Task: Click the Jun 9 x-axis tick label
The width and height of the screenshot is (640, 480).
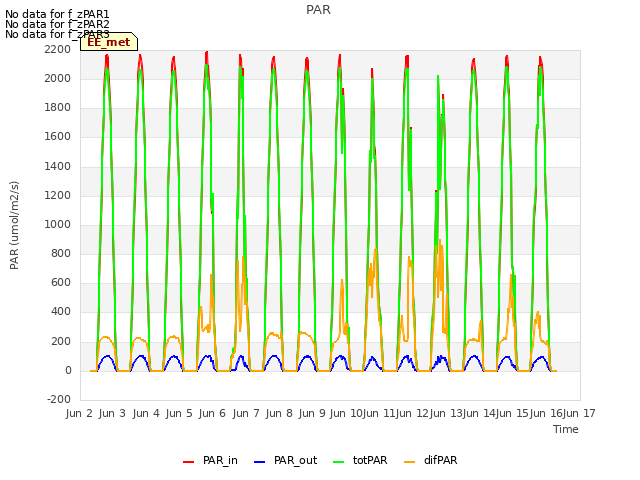Action: point(312,413)
